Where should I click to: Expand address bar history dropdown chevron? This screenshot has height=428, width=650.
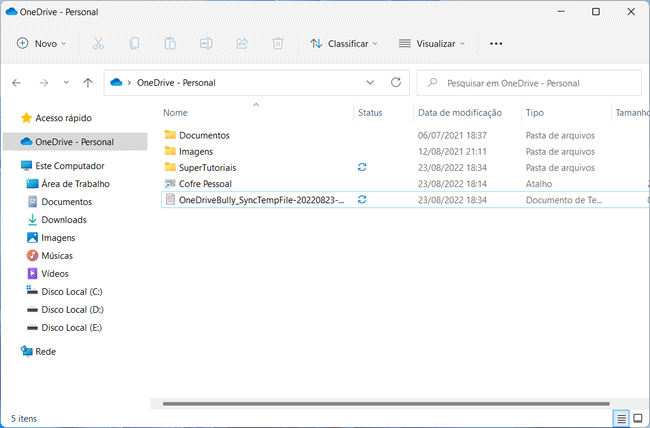[x=370, y=83]
